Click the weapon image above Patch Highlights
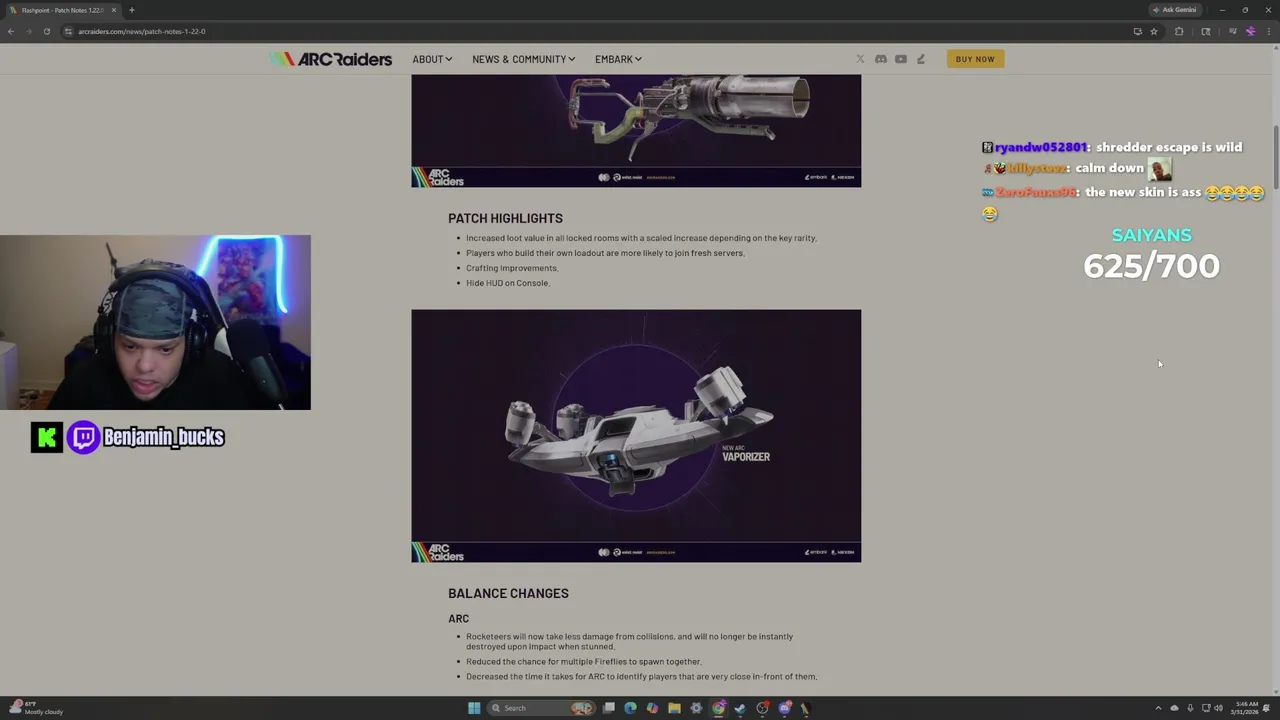1280x720 pixels. pyautogui.click(x=636, y=130)
